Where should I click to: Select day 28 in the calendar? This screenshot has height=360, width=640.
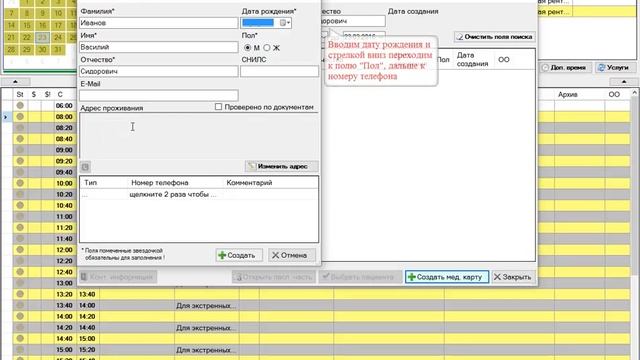[x=11, y=50]
